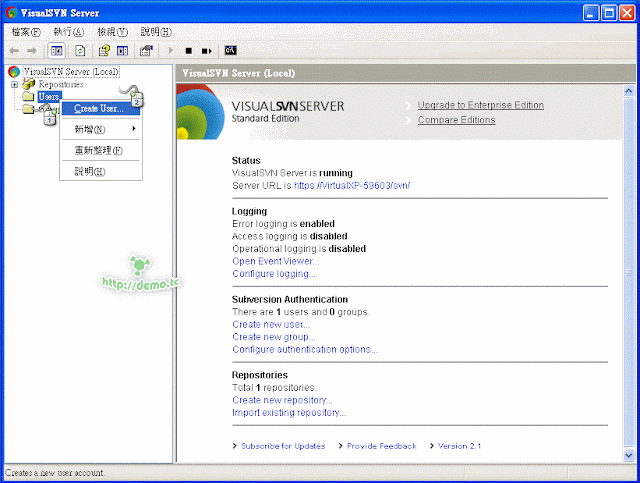The width and height of the screenshot is (640, 483).
Task: Choose 重新整理(F) in context menu
Action: click(x=100, y=150)
